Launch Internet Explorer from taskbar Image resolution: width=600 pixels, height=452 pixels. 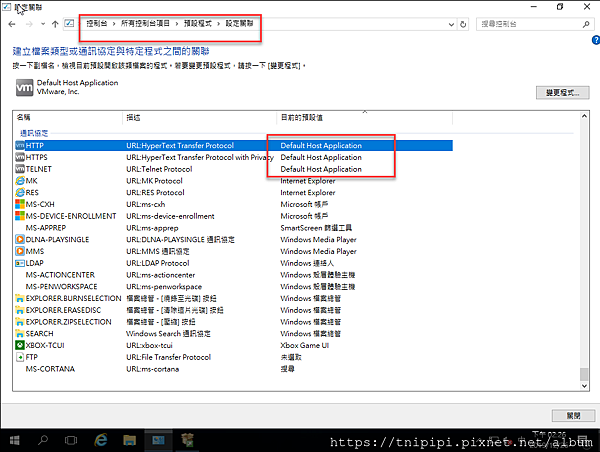[x=101, y=440]
